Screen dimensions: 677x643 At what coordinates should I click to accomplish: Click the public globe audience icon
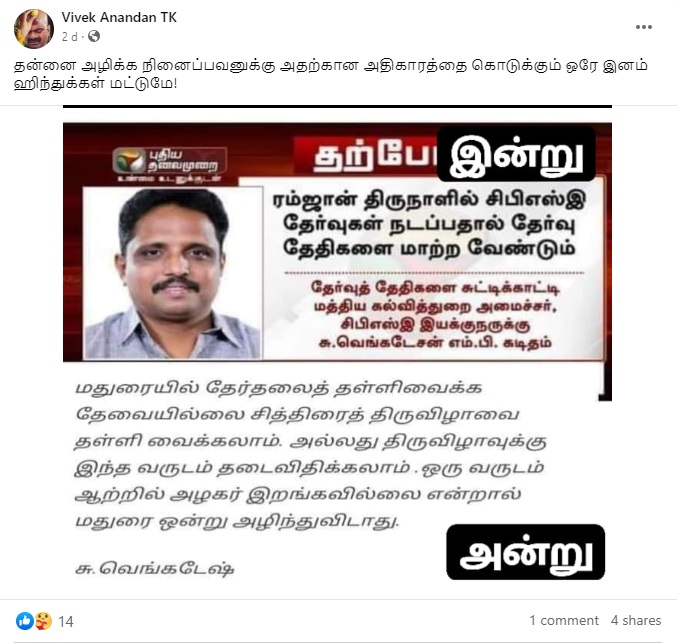click(94, 37)
